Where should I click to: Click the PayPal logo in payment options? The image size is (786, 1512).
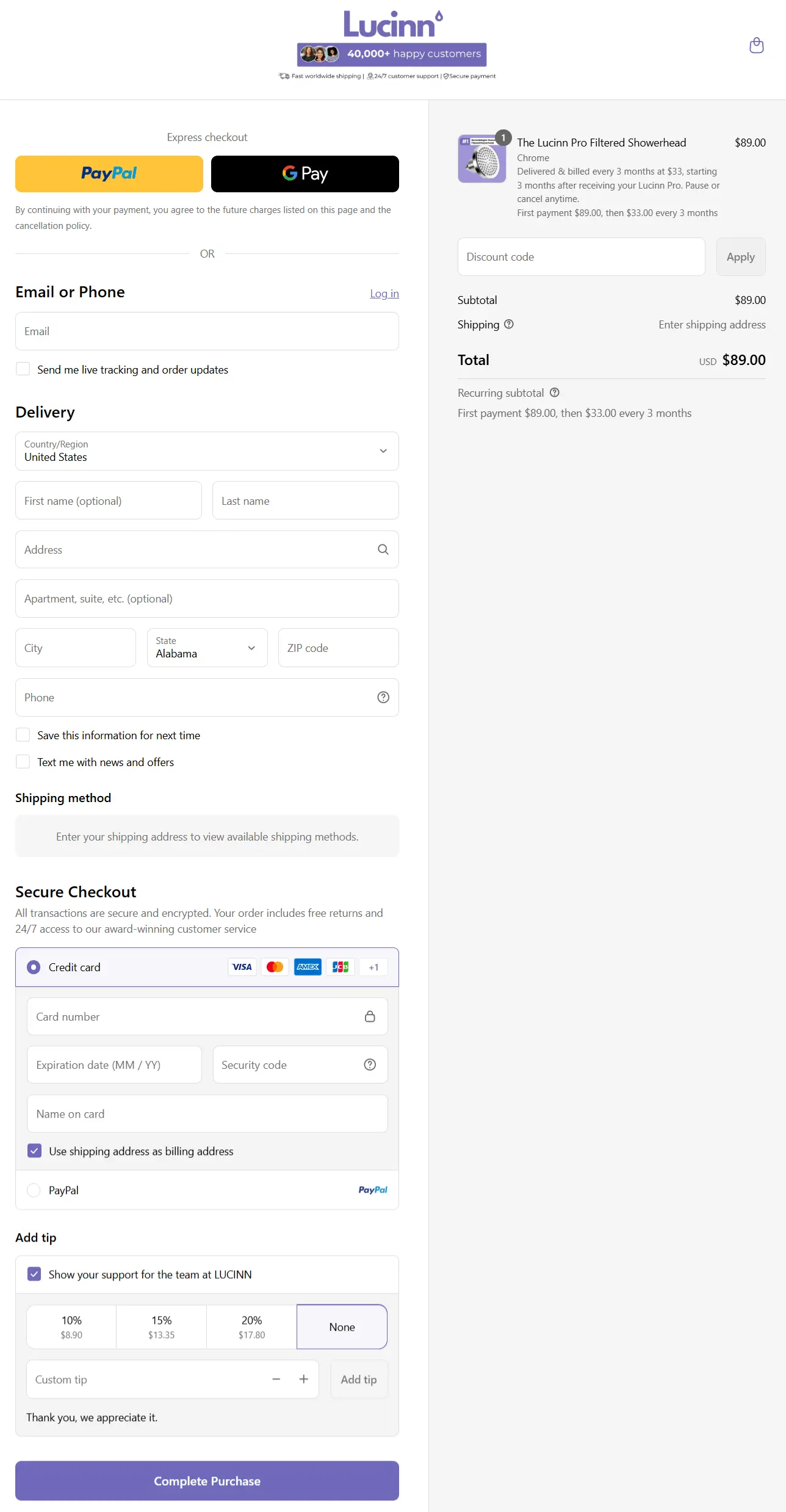tap(373, 1190)
